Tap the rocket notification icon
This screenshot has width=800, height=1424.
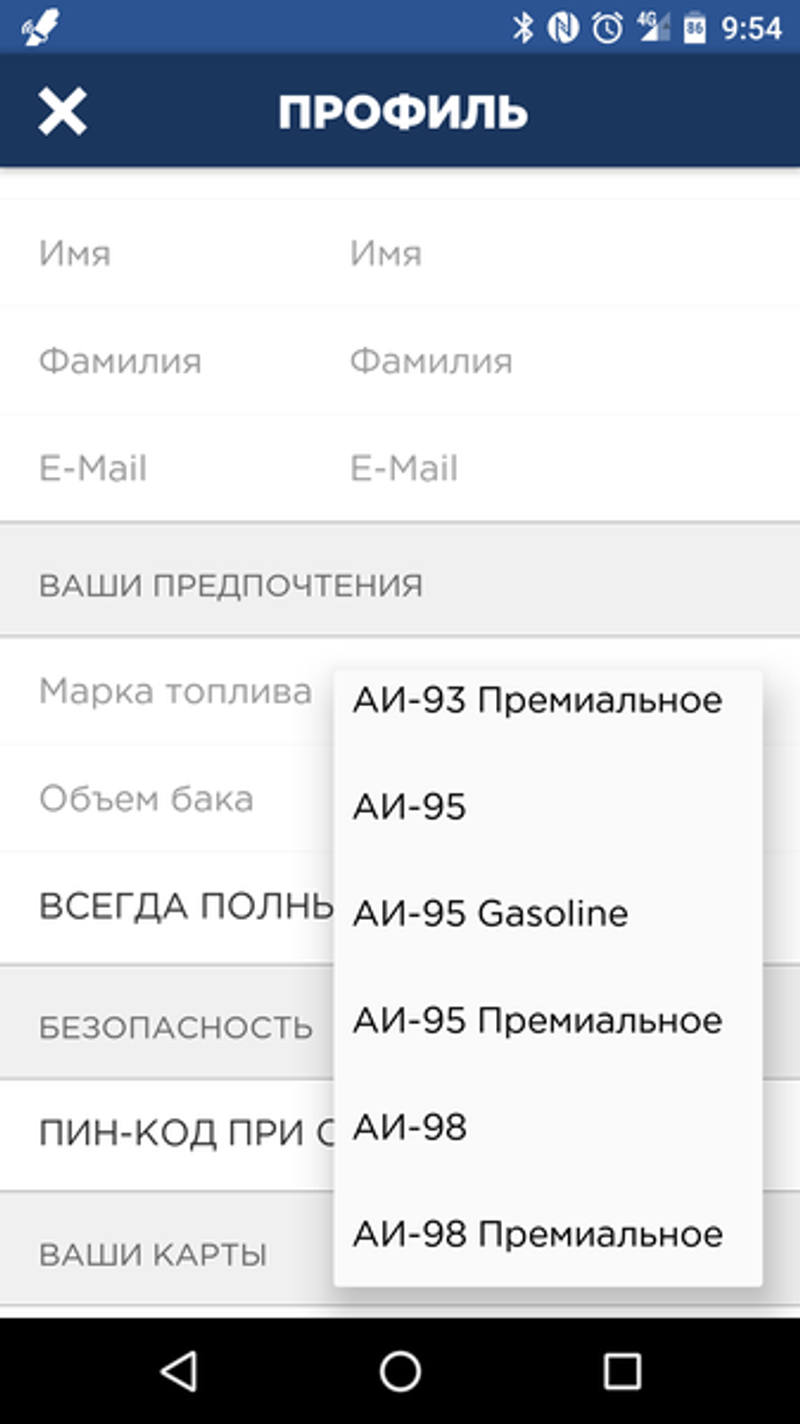coord(40,28)
